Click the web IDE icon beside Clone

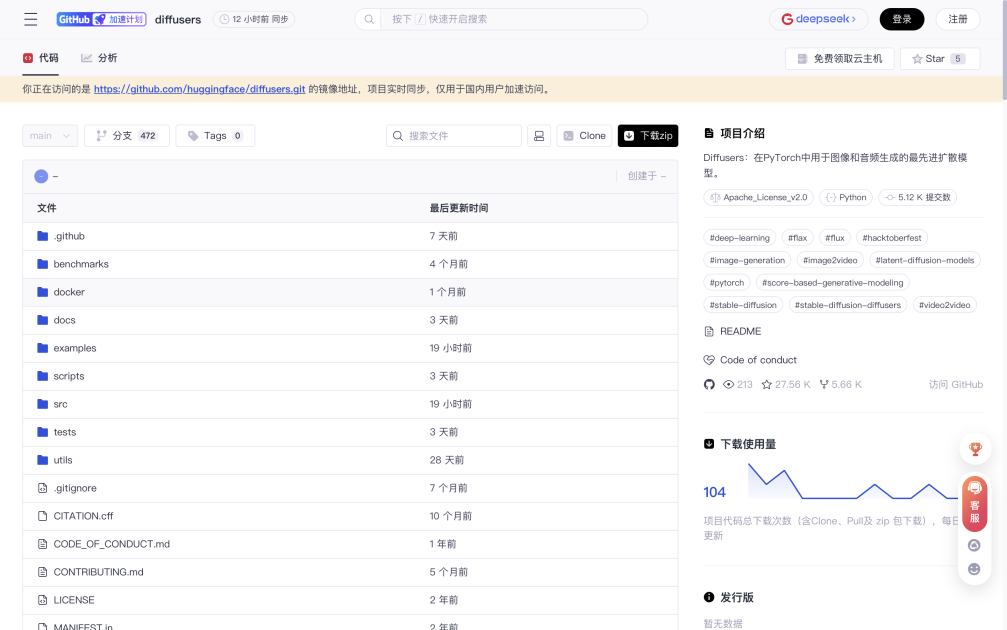point(539,136)
